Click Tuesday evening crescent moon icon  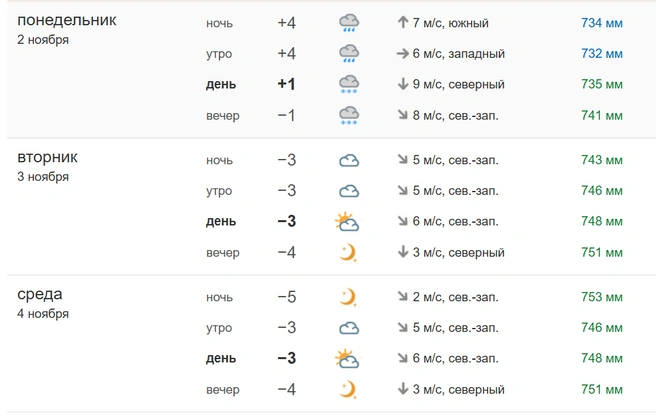point(348,253)
